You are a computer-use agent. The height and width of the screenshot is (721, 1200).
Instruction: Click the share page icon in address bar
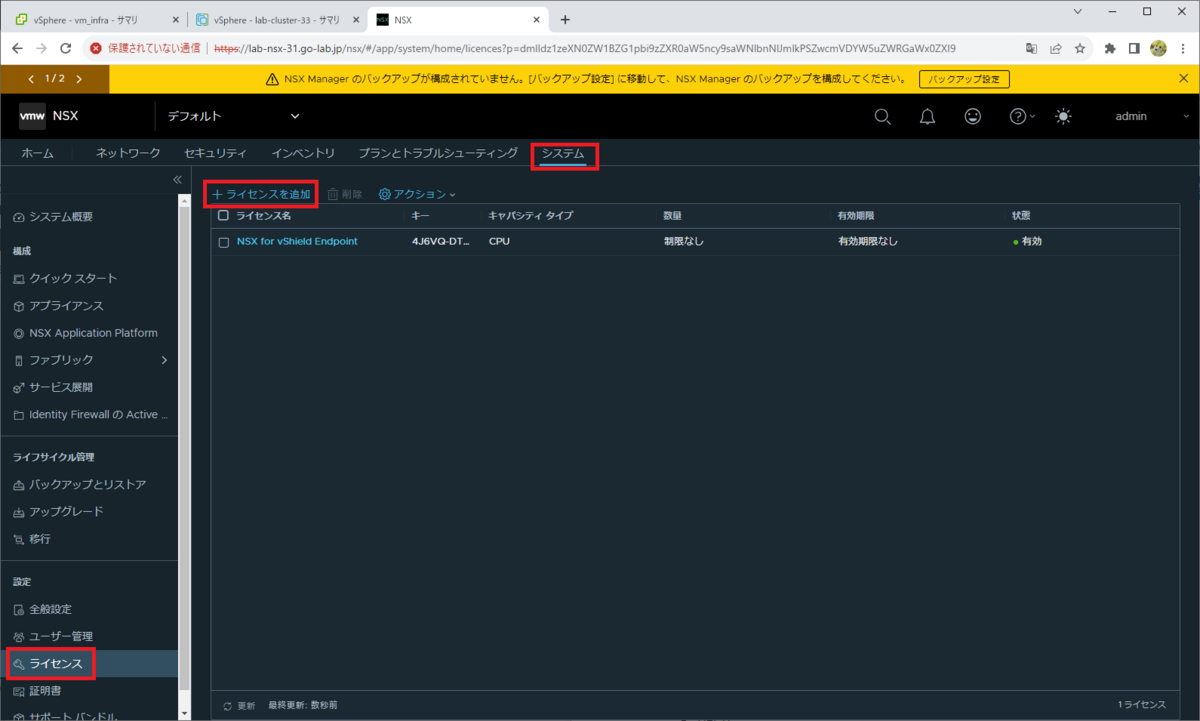(1056, 47)
